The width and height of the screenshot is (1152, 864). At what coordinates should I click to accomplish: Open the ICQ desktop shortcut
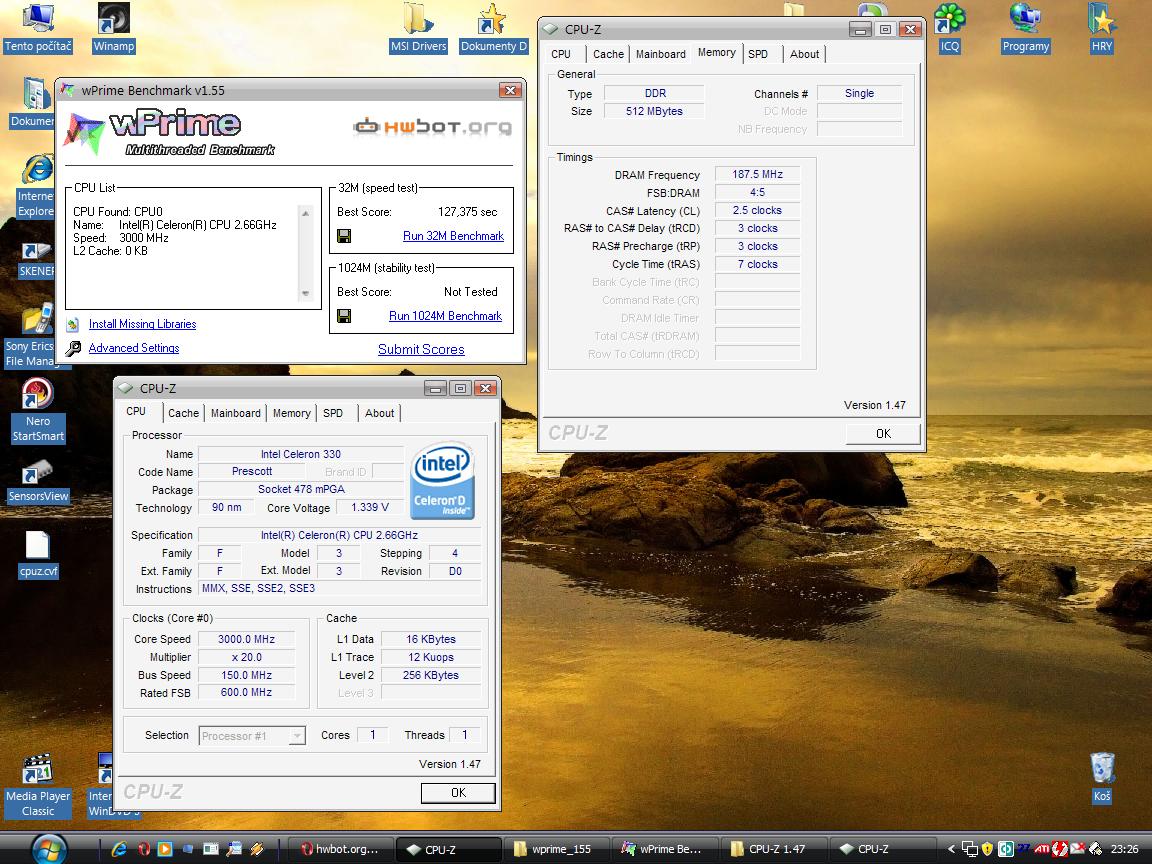click(x=949, y=28)
